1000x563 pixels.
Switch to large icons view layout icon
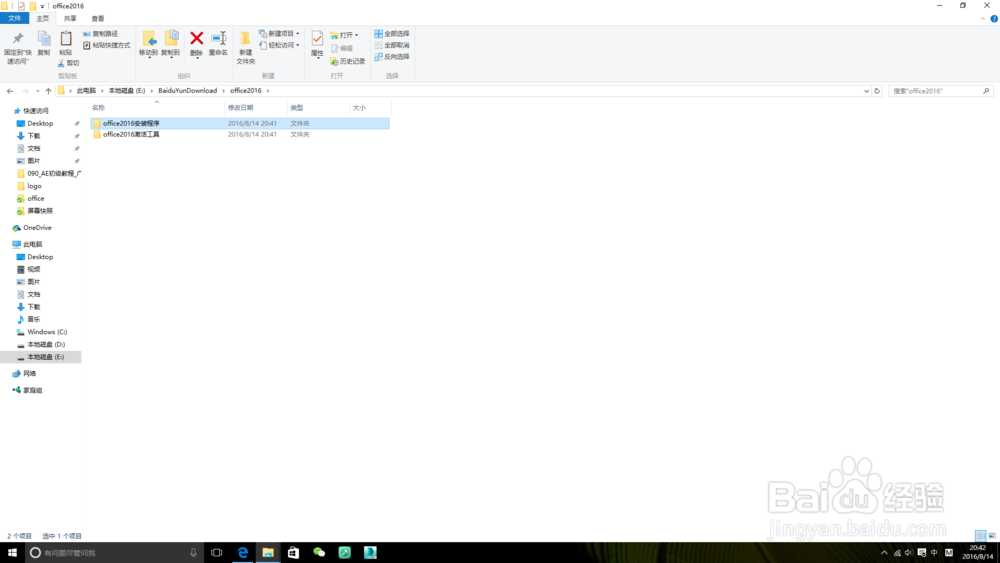(x=992, y=536)
